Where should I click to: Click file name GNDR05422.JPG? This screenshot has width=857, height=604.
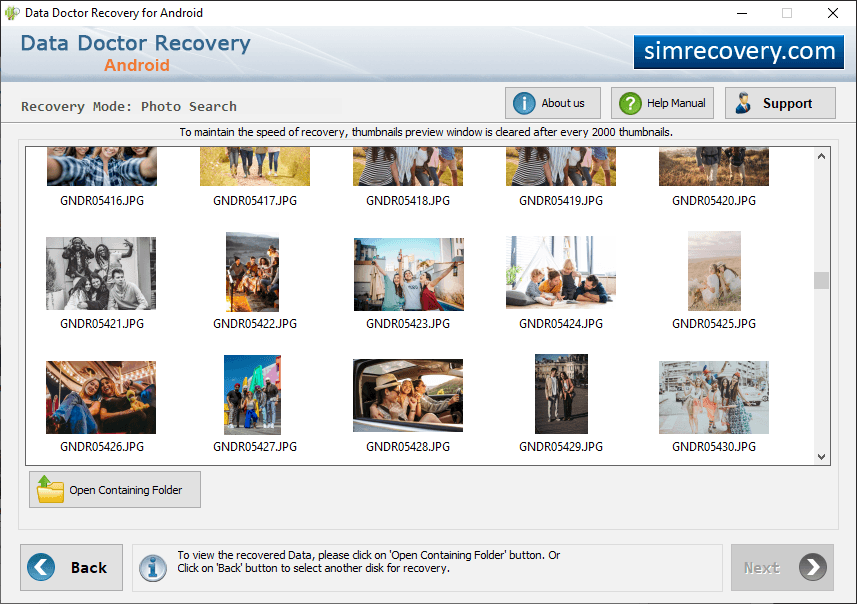tap(255, 324)
